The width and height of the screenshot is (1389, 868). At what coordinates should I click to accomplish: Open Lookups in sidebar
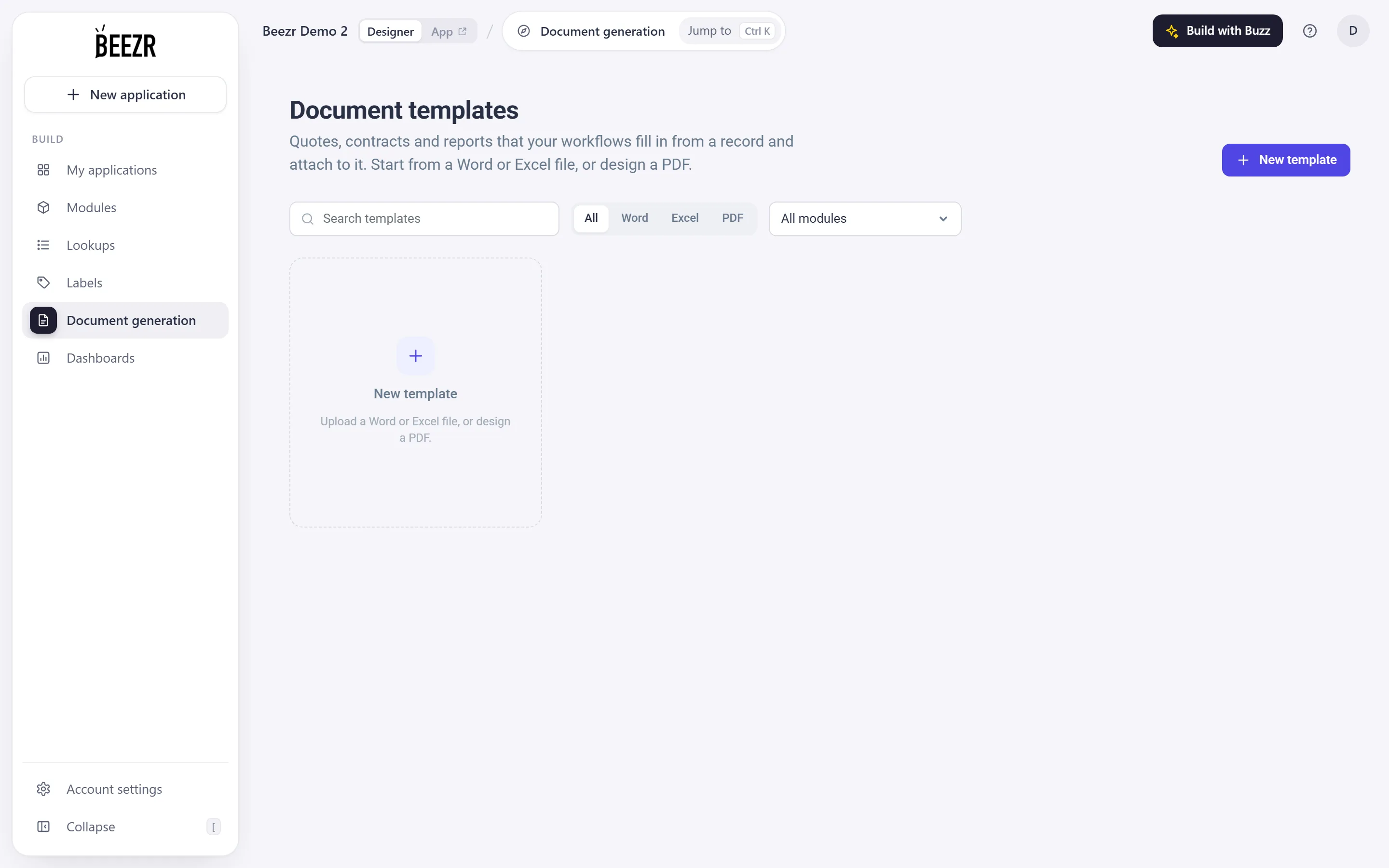125,245
